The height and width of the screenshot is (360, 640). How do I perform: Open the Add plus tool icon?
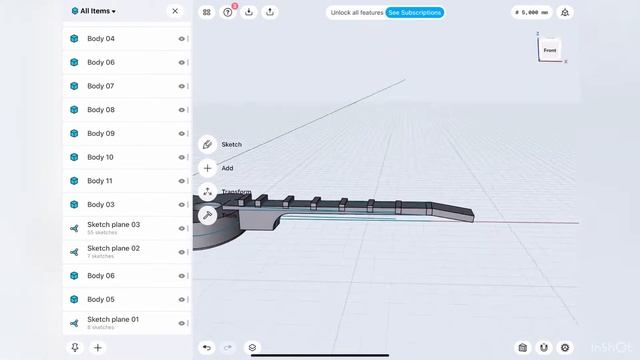pyautogui.click(x=207, y=168)
